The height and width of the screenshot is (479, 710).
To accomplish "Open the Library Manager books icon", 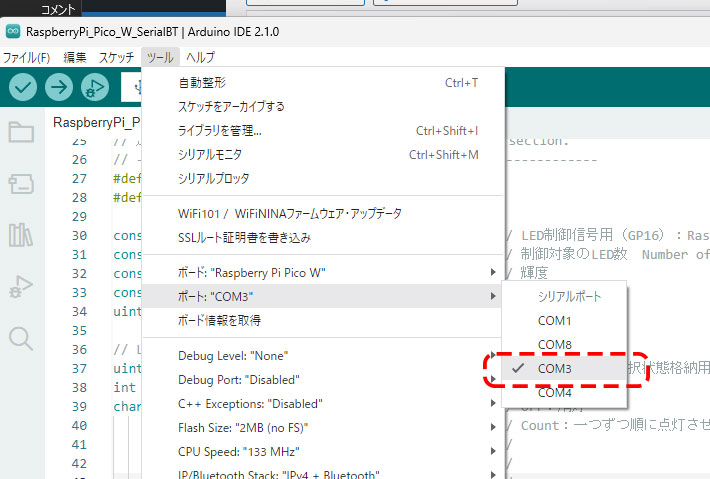I will tap(21, 235).
